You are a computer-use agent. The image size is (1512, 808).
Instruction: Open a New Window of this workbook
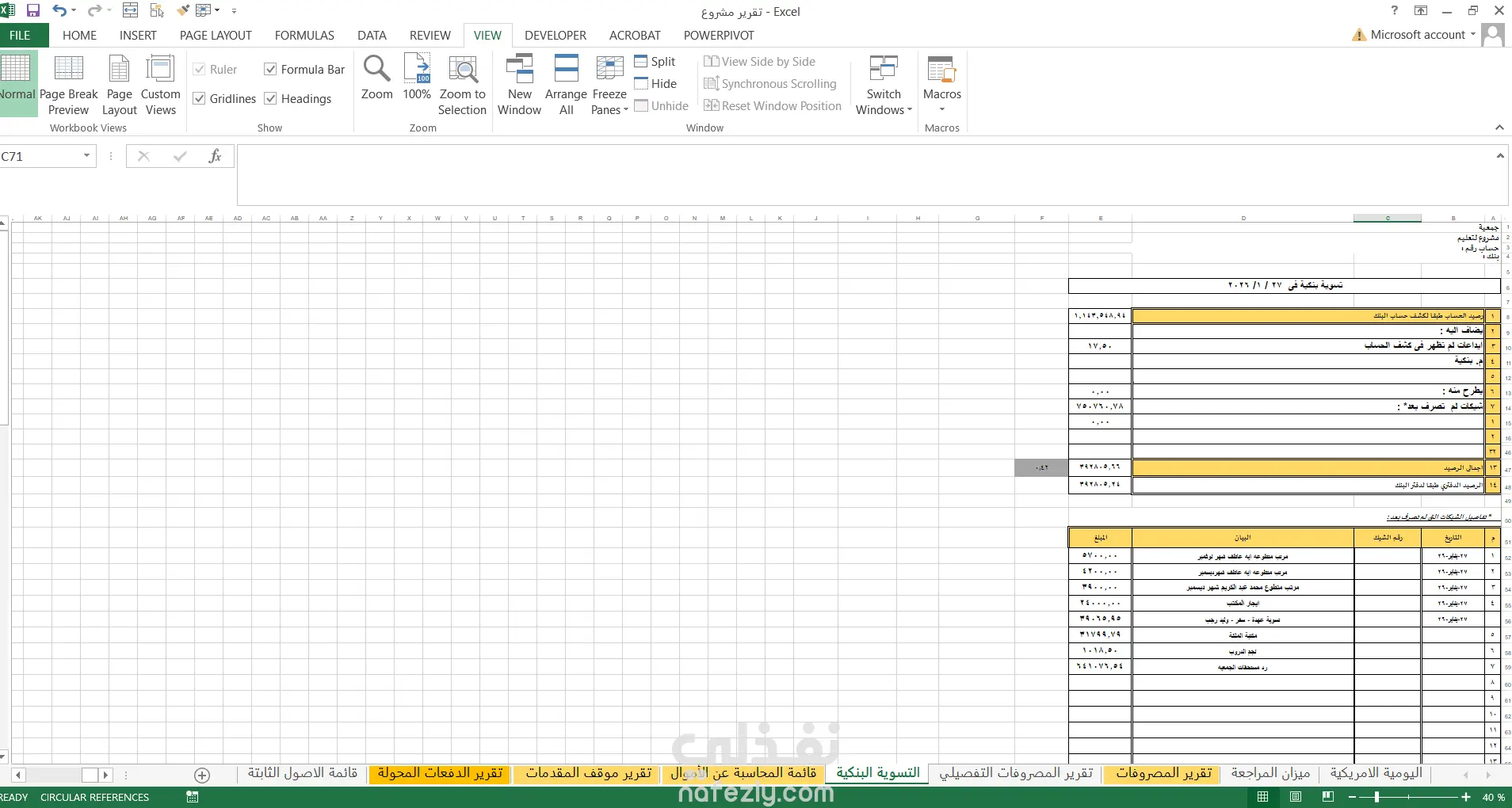pos(520,84)
